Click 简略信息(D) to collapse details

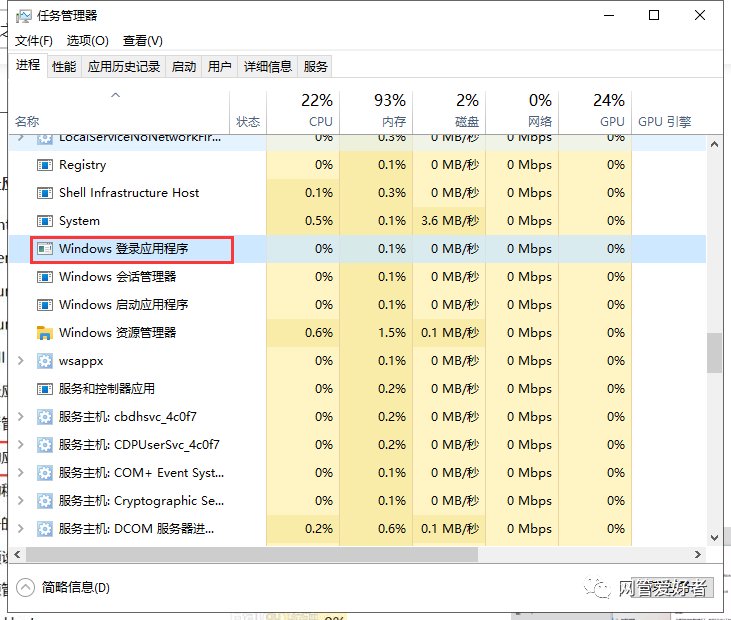coord(76,587)
